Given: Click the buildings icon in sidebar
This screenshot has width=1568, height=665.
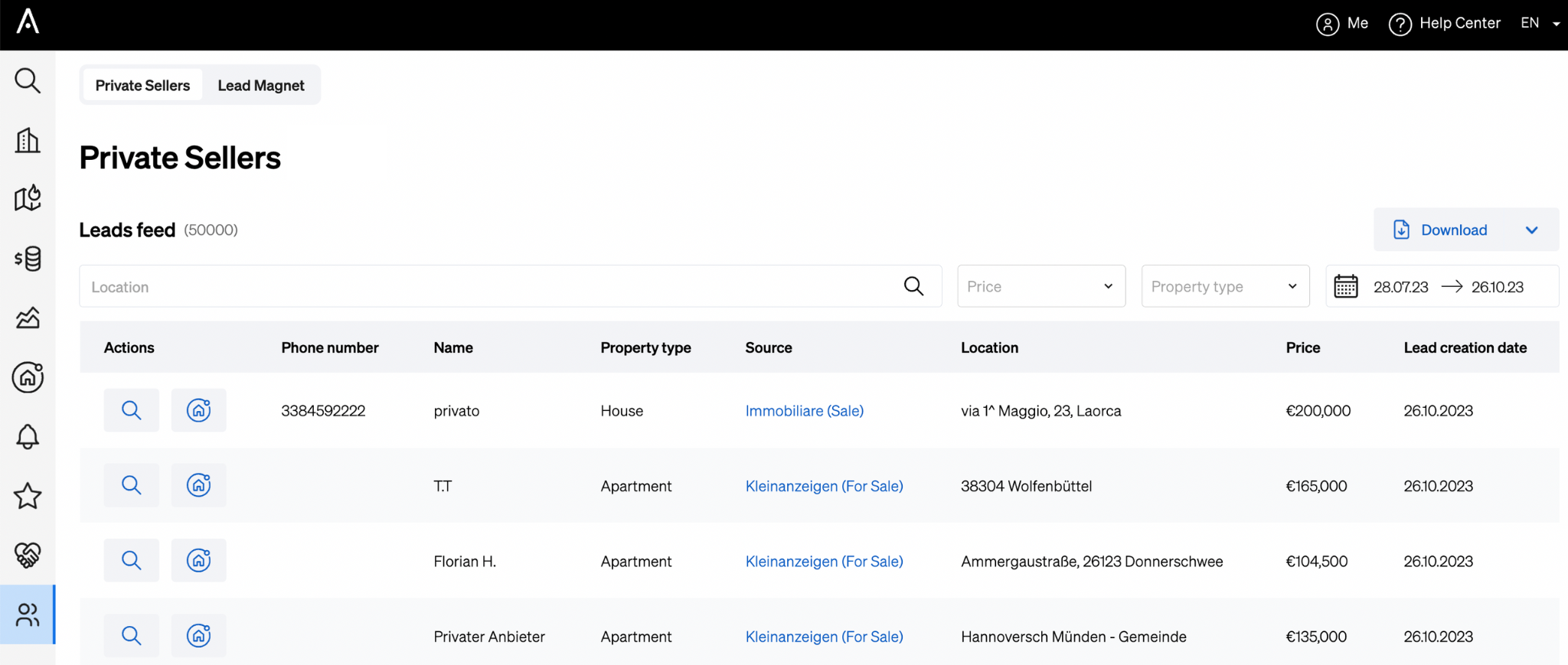Looking at the screenshot, I should 28,140.
